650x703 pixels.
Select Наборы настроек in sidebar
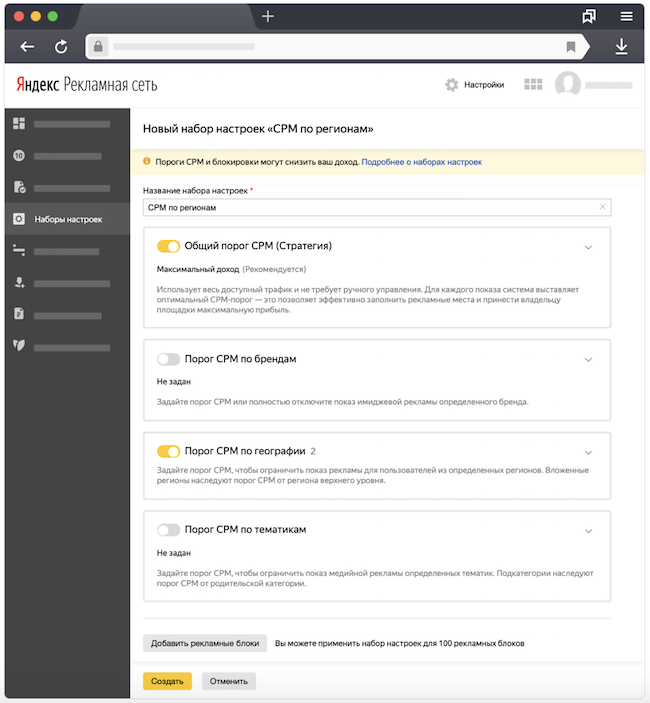coord(67,219)
